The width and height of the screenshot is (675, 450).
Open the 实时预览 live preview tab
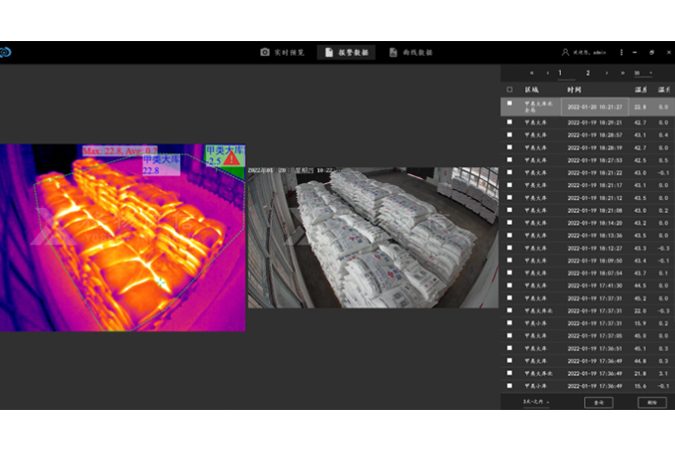click(x=282, y=52)
